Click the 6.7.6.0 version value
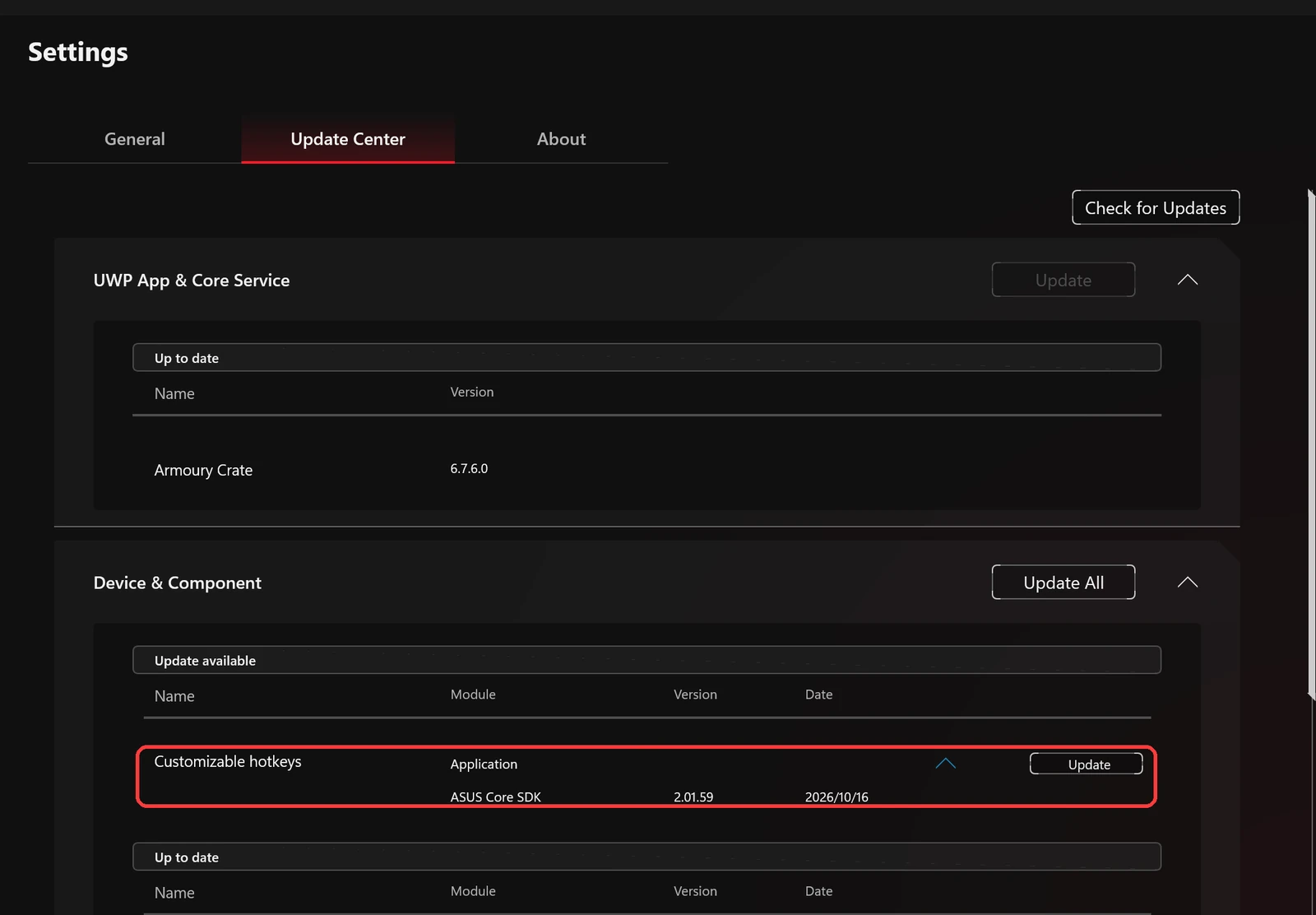 (x=469, y=468)
